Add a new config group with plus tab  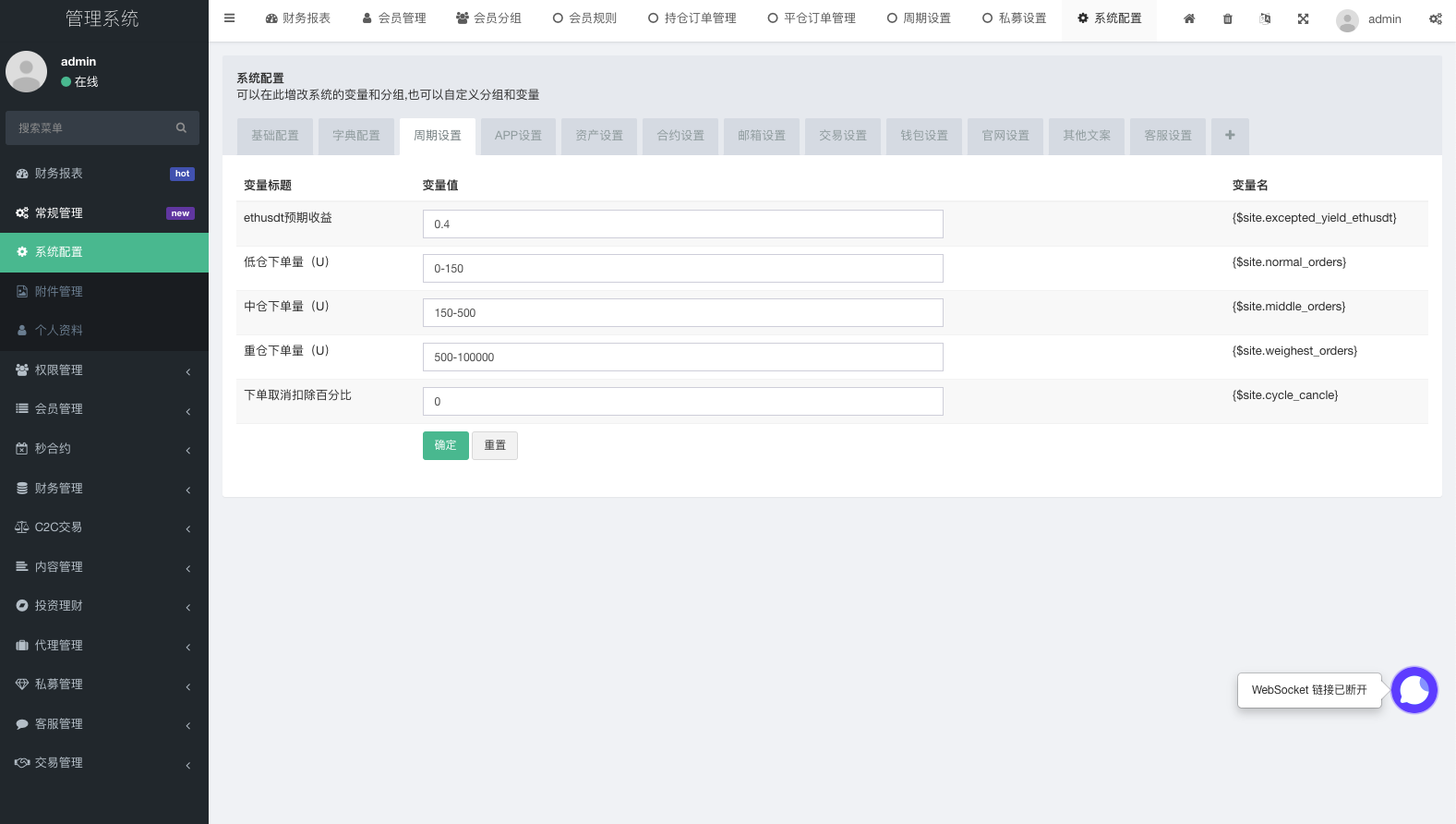[1230, 135]
